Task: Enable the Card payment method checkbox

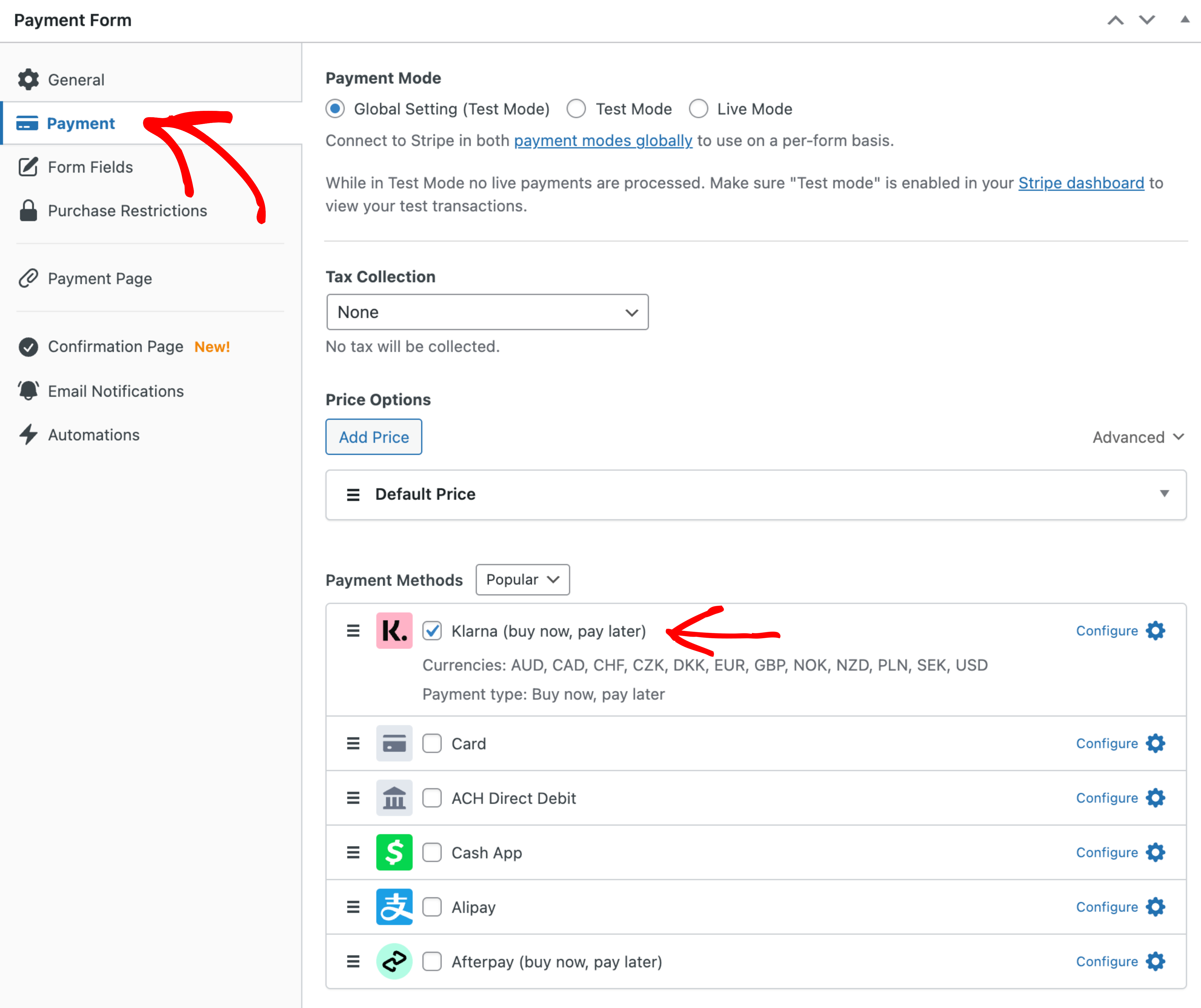Action: (x=432, y=743)
